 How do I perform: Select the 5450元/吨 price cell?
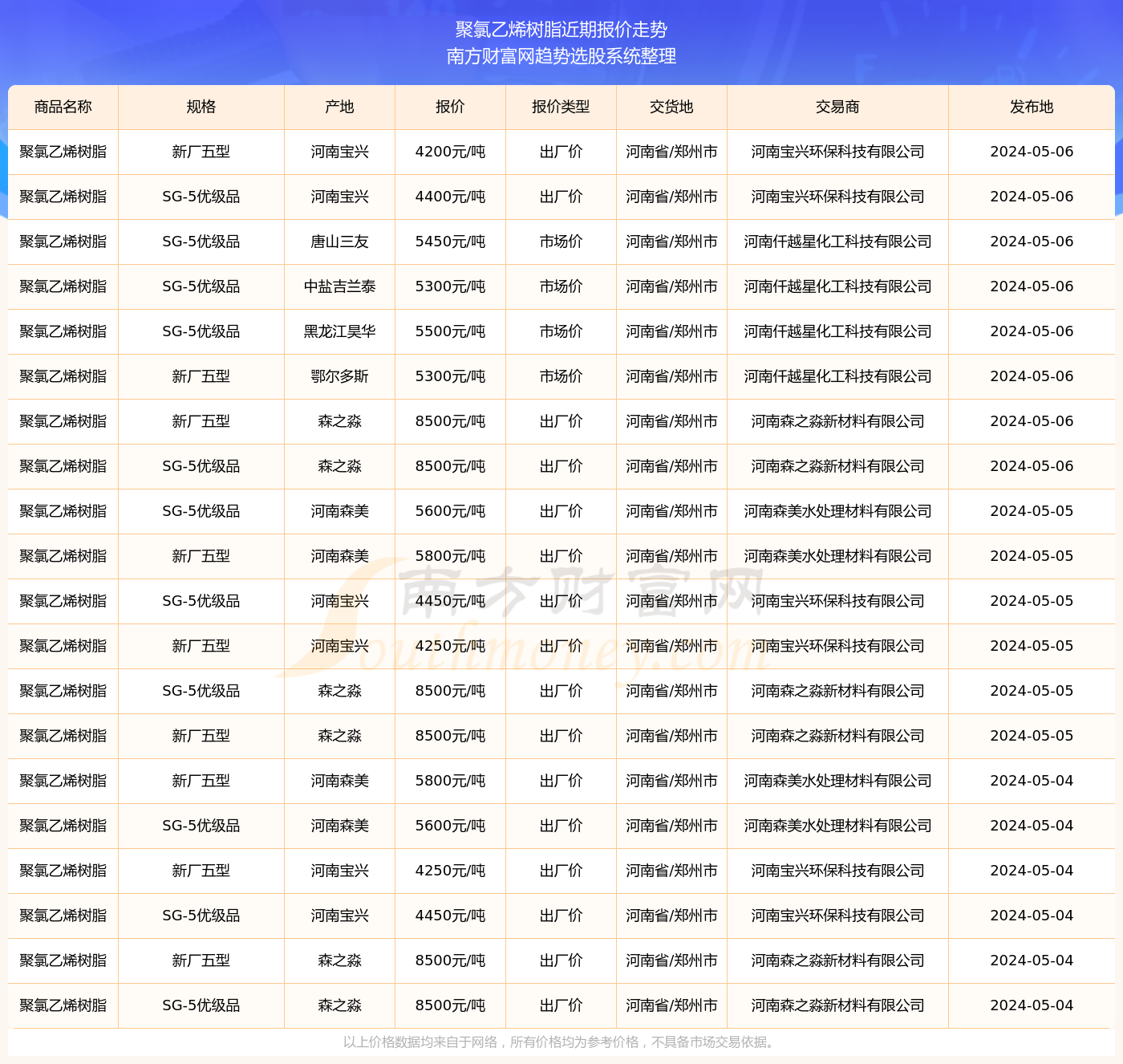pos(450,242)
